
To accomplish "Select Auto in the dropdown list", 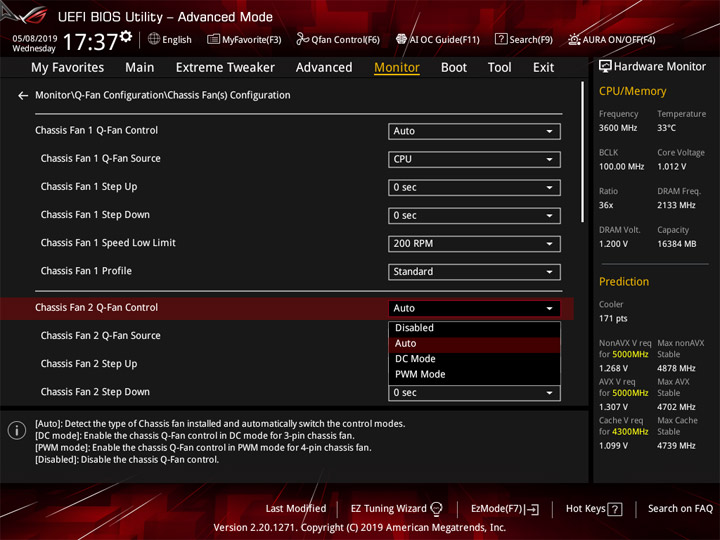I will coord(474,343).
